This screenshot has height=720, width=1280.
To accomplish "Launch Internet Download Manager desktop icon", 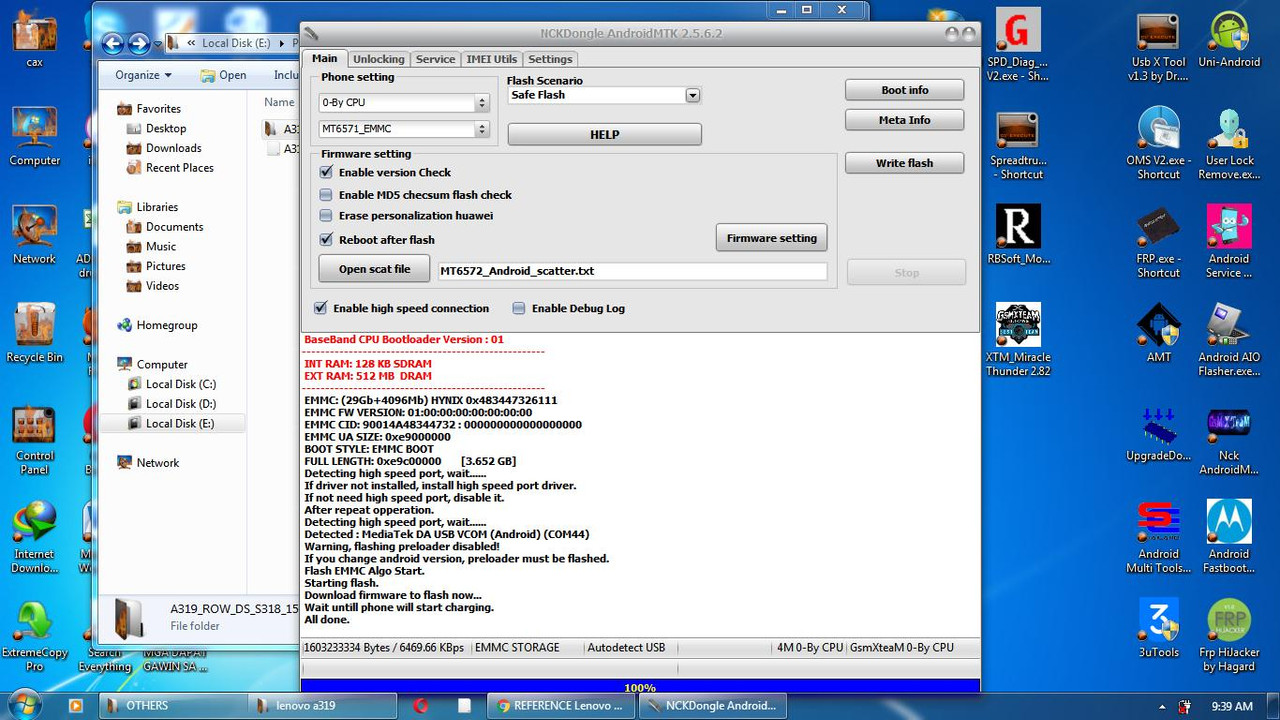I will 34,538.
